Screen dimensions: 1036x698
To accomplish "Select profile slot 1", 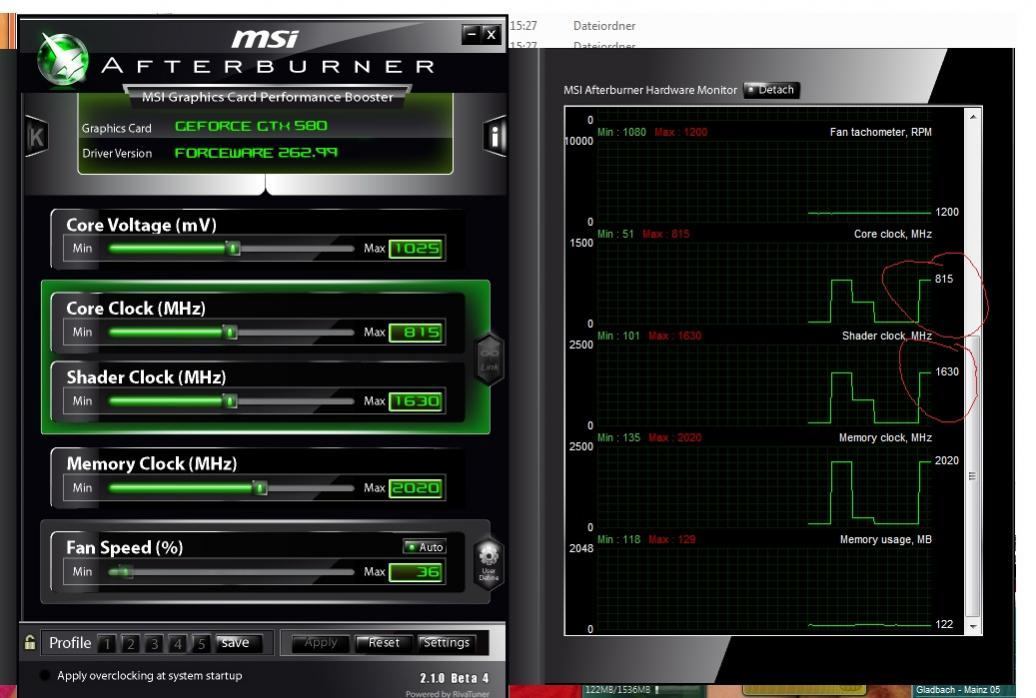I will pos(107,643).
